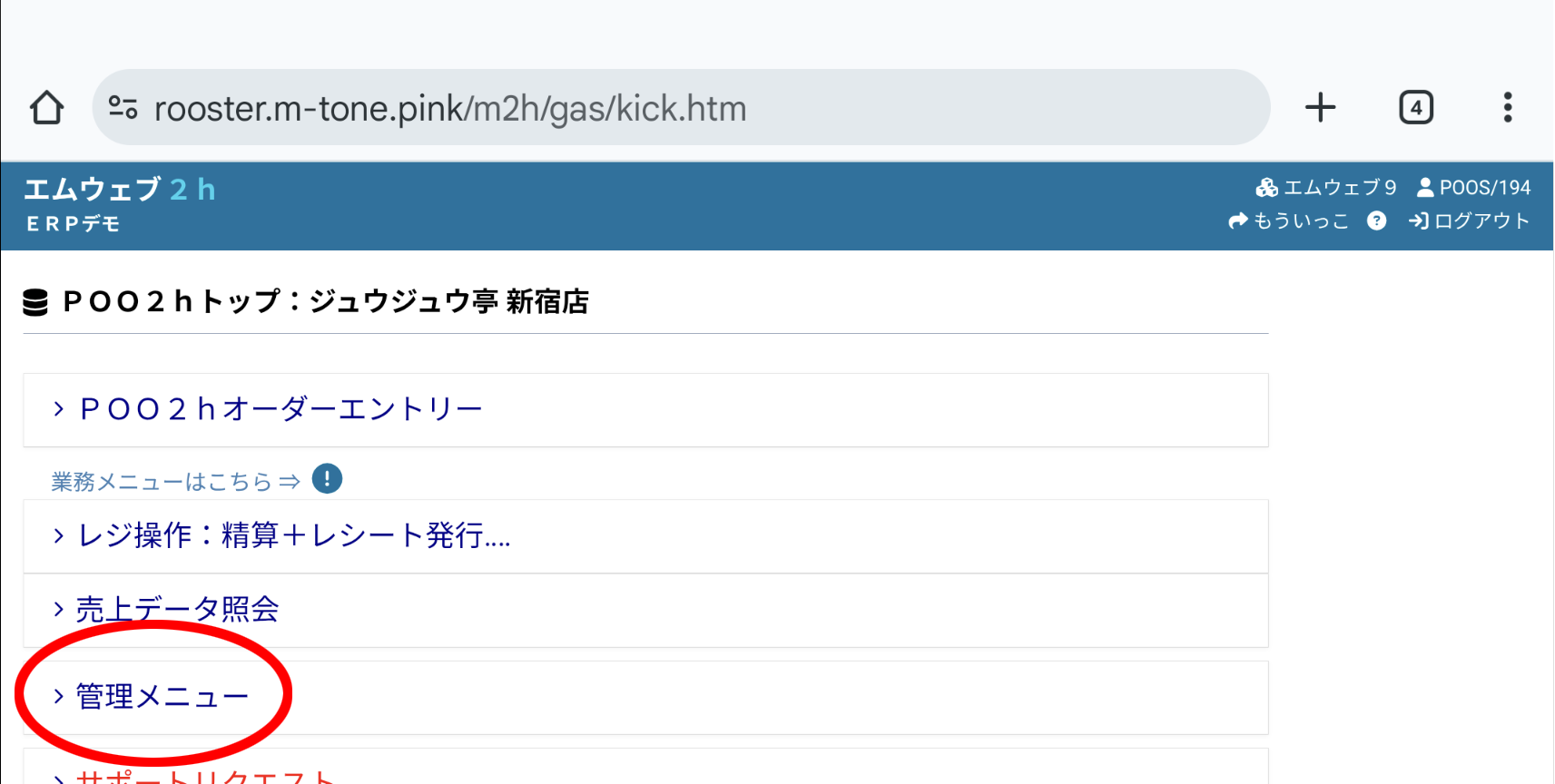The image size is (1555, 784).
Task: Click the new tab plus button
Action: tap(1321, 107)
